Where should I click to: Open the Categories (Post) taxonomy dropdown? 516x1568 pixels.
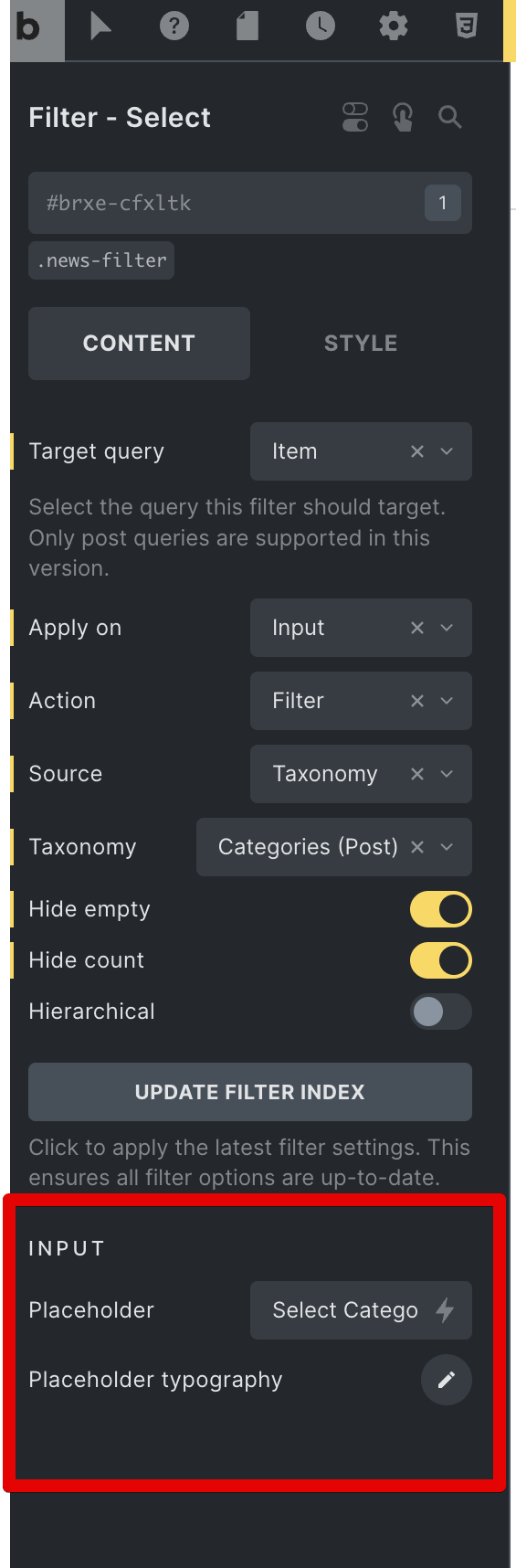[x=334, y=847]
